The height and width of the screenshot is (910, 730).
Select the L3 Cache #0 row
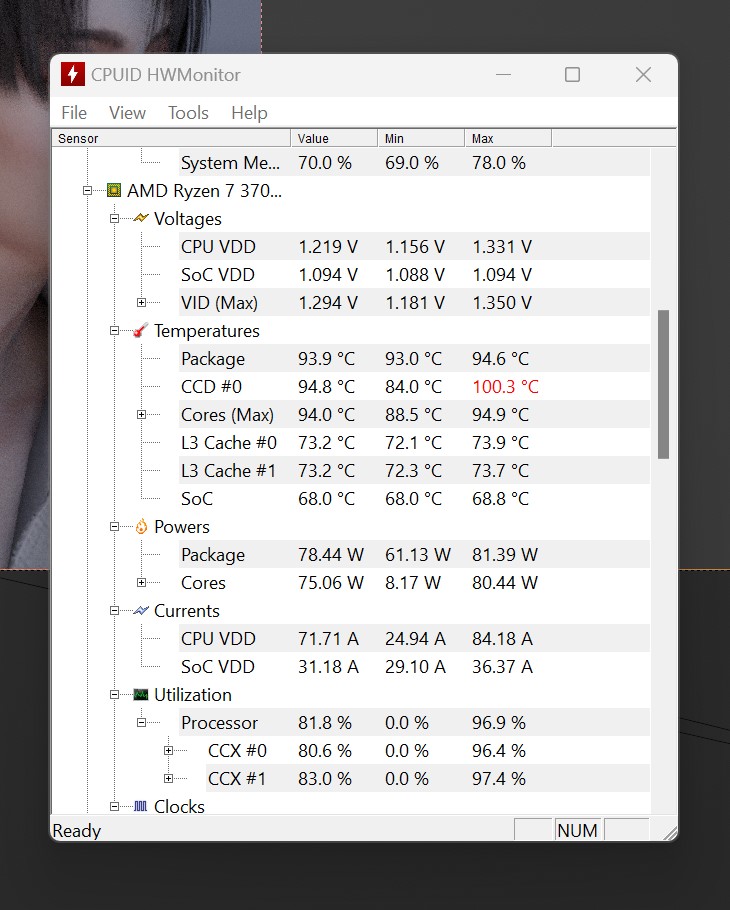(414, 442)
